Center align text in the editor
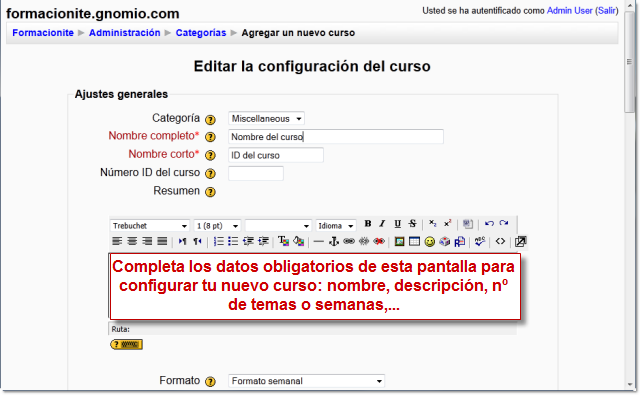 (132, 241)
